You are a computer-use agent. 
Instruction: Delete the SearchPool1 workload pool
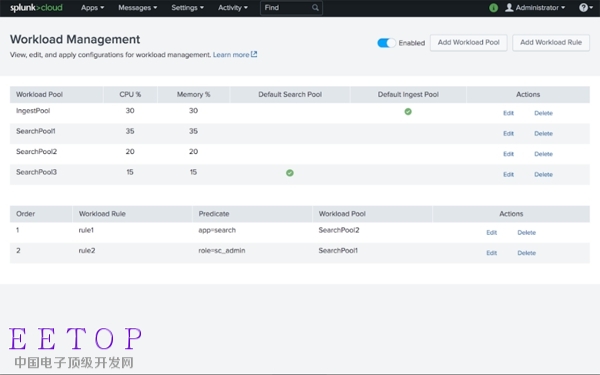(543, 134)
